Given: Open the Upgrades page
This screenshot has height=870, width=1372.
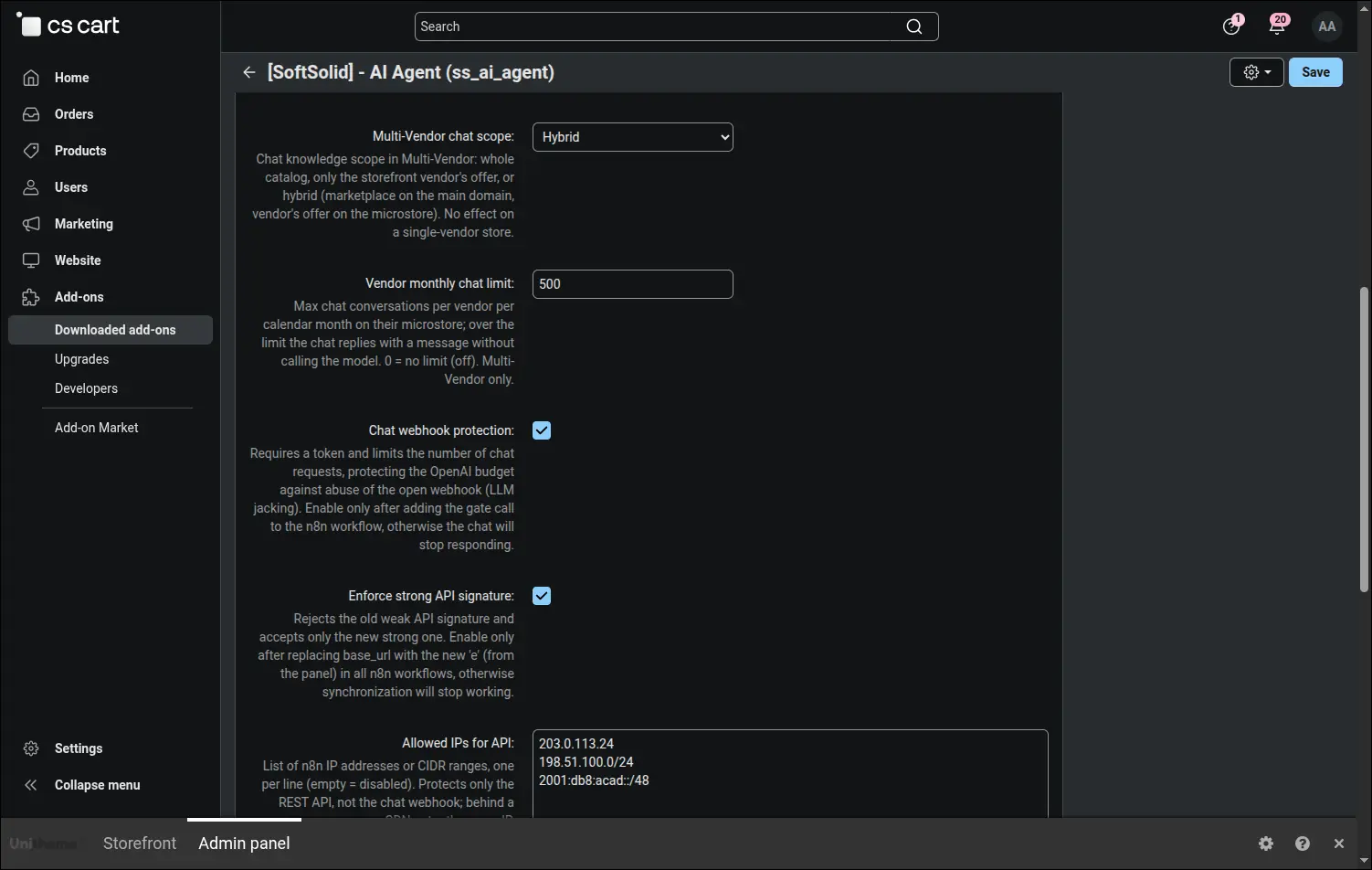Looking at the screenshot, I should point(81,359).
